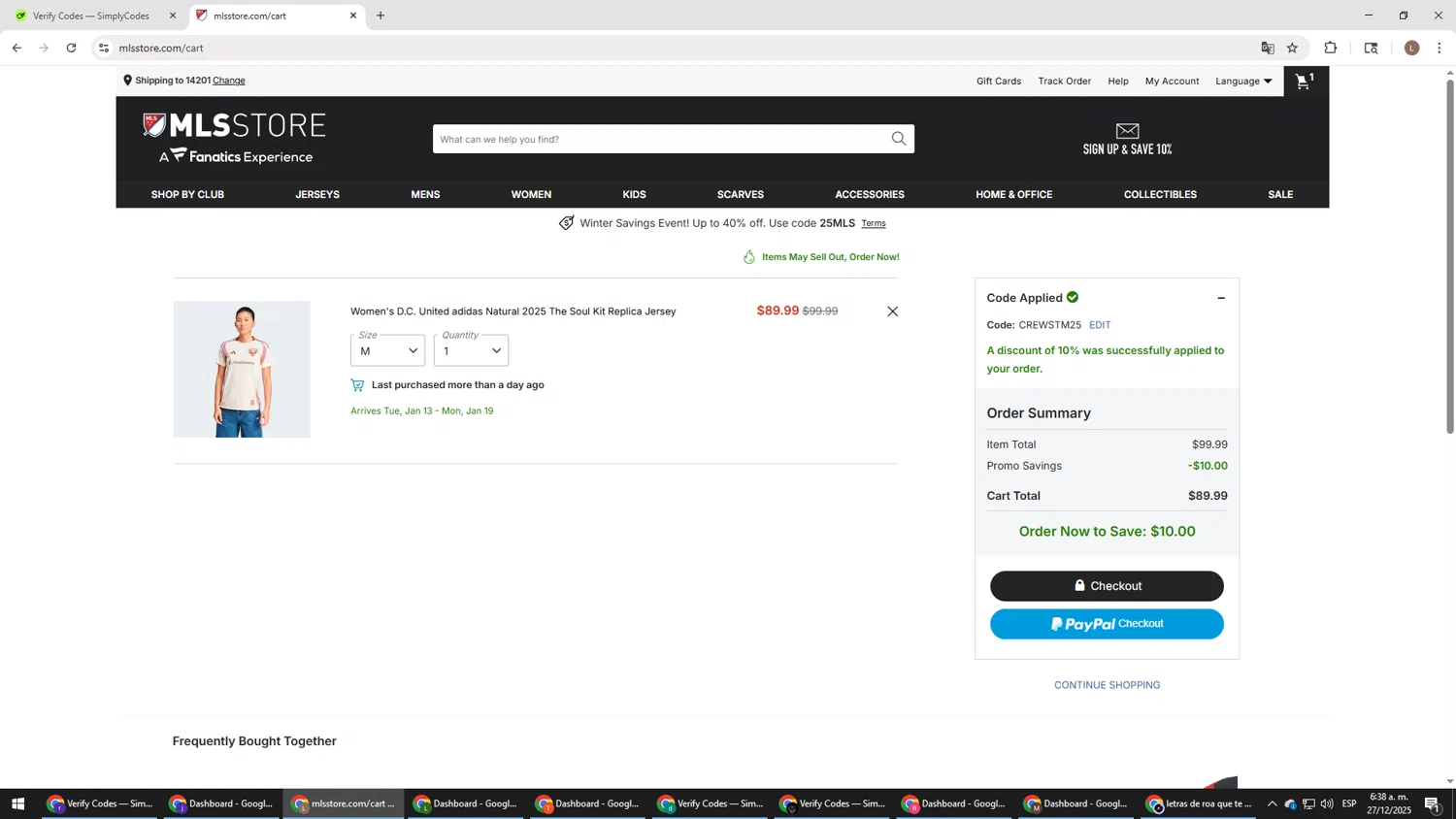
Task: Reload the page
Action: pos(71,48)
